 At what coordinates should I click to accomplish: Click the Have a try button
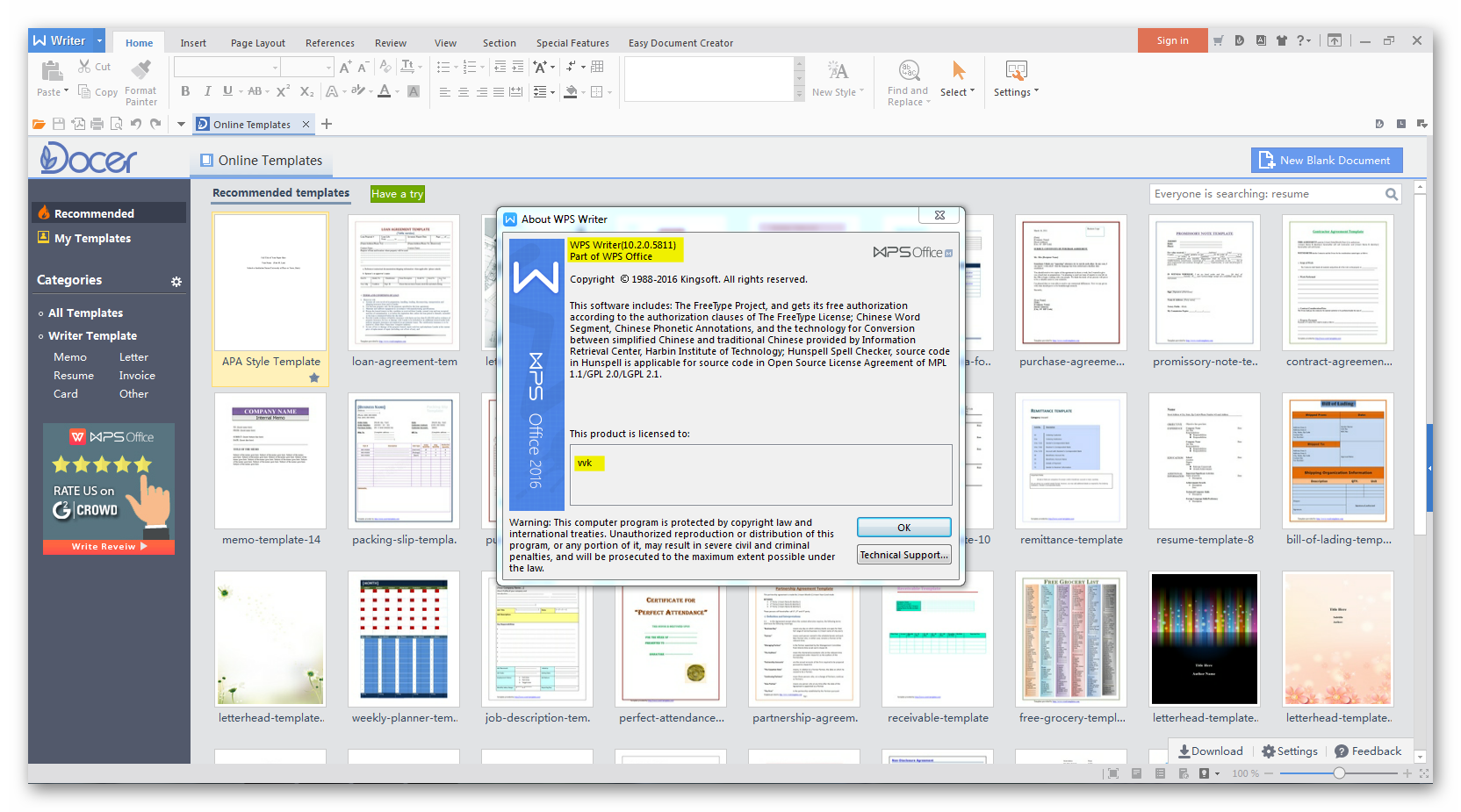(x=397, y=194)
